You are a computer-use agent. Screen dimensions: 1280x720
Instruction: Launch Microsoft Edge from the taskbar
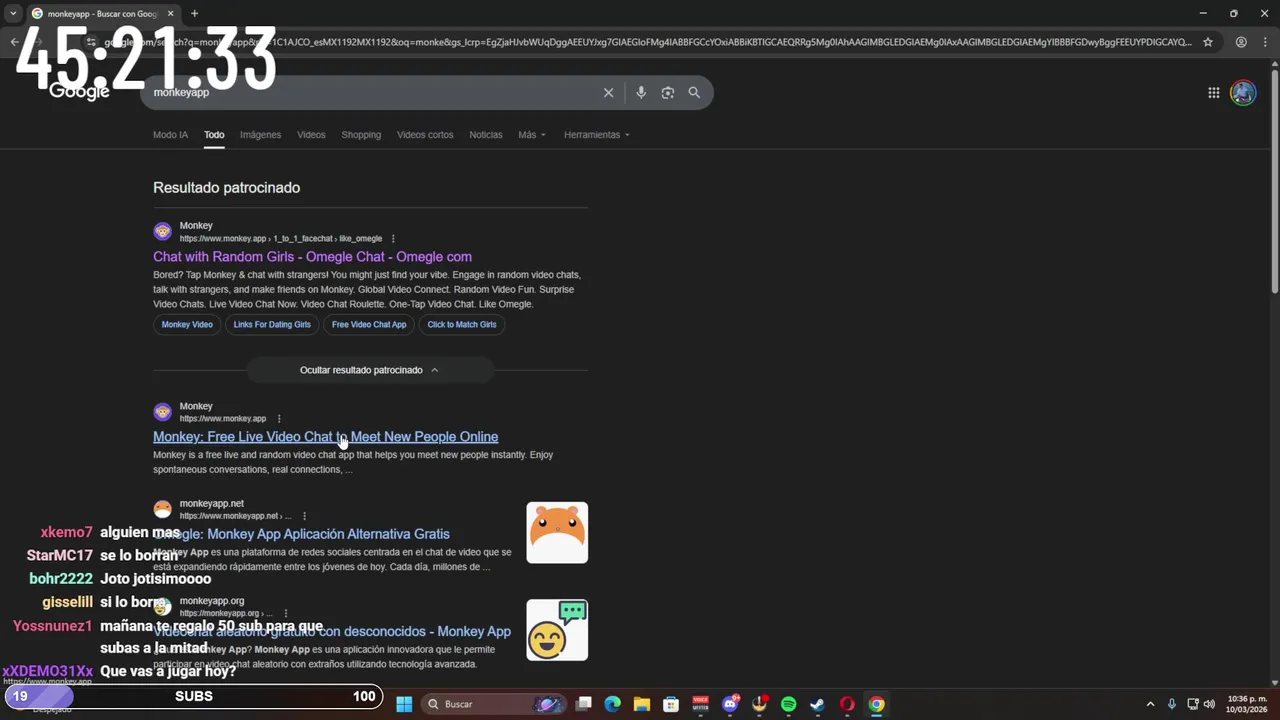point(613,704)
